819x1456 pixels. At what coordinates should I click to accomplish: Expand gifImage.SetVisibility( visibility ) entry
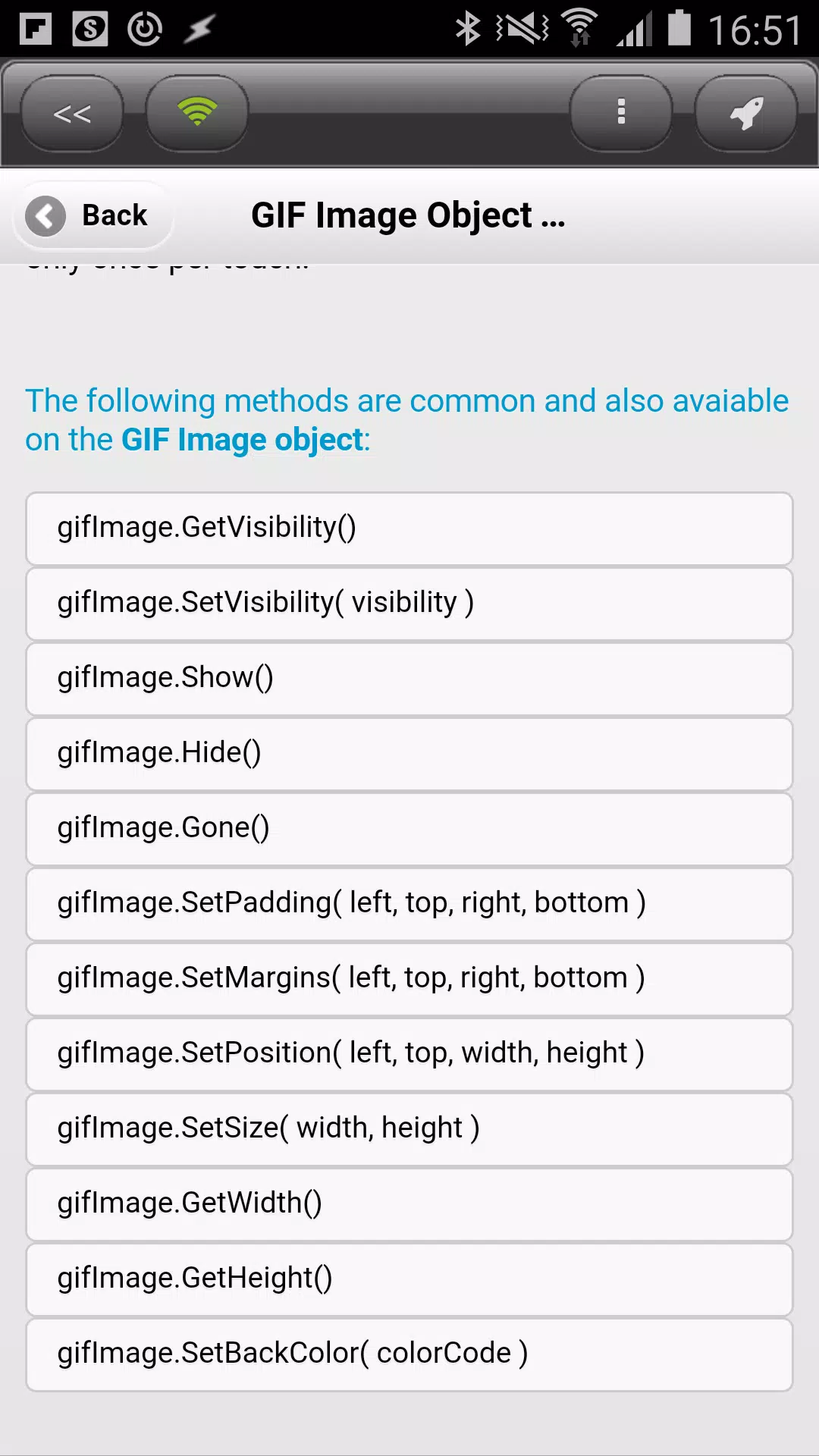(x=409, y=604)
